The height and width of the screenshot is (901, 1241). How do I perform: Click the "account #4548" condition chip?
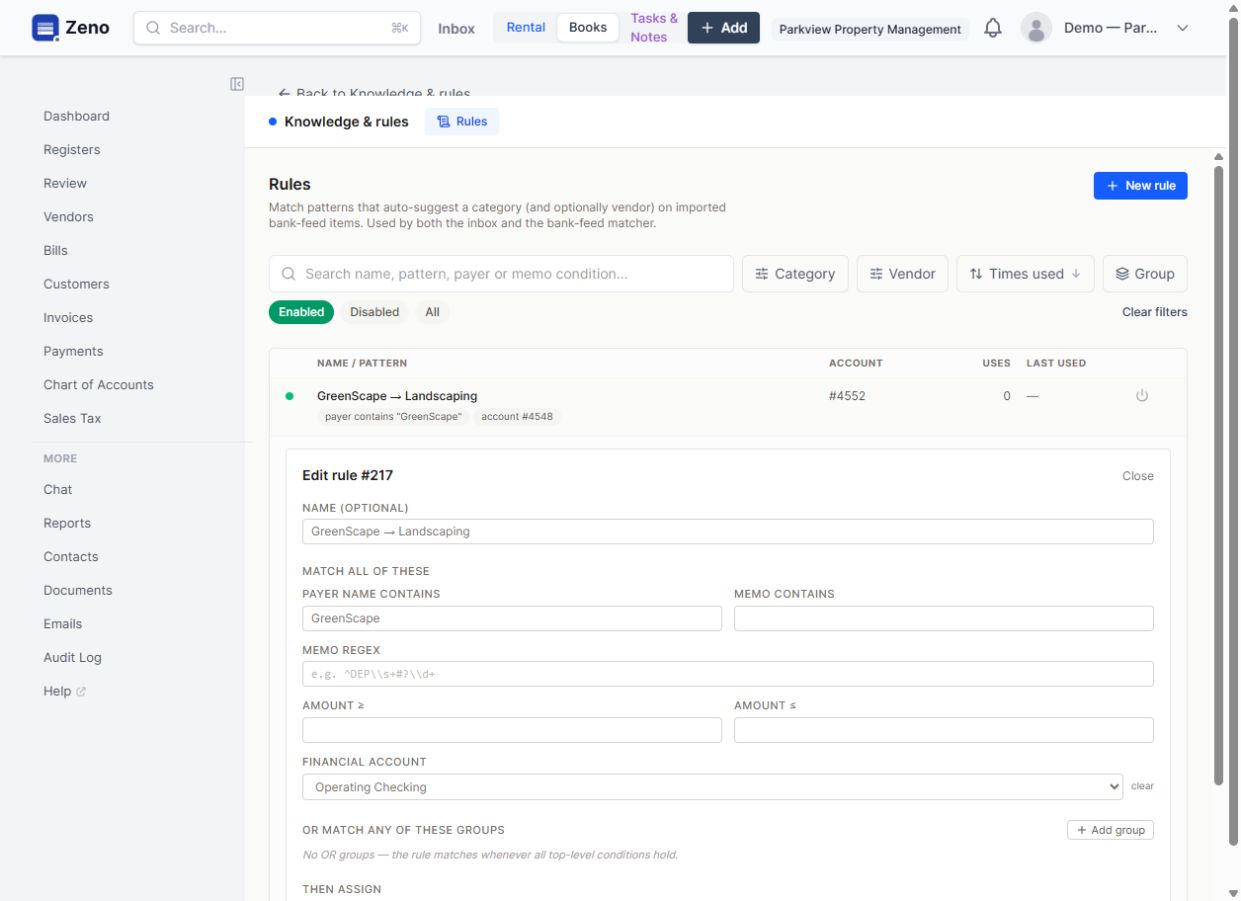coord(516,416)
